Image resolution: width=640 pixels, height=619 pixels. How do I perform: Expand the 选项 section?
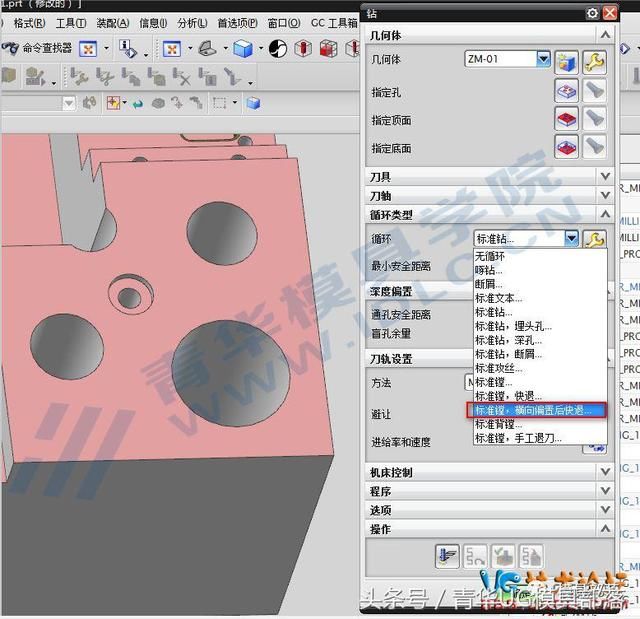[x=605, y=510]
